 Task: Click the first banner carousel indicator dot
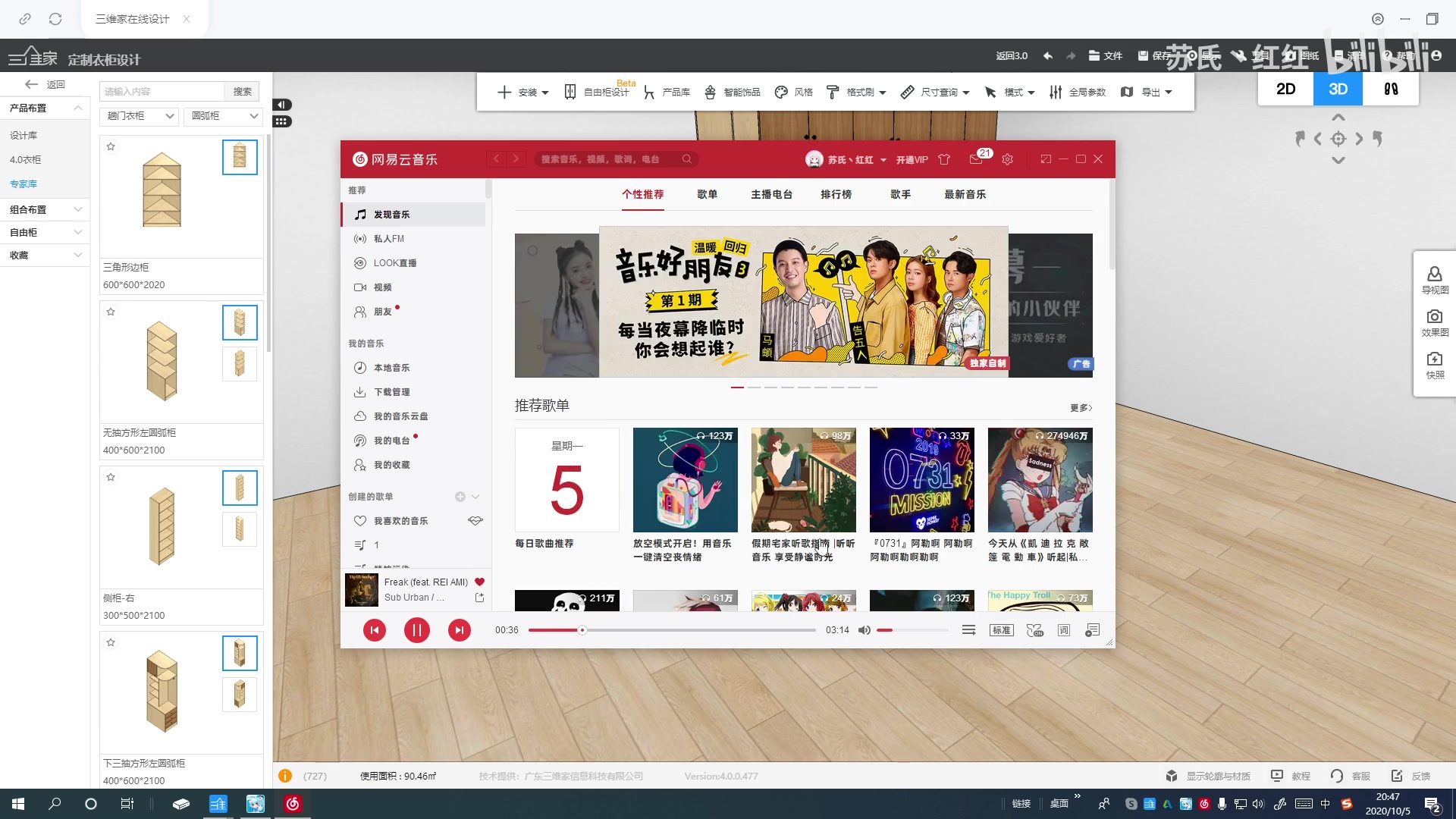737,388
